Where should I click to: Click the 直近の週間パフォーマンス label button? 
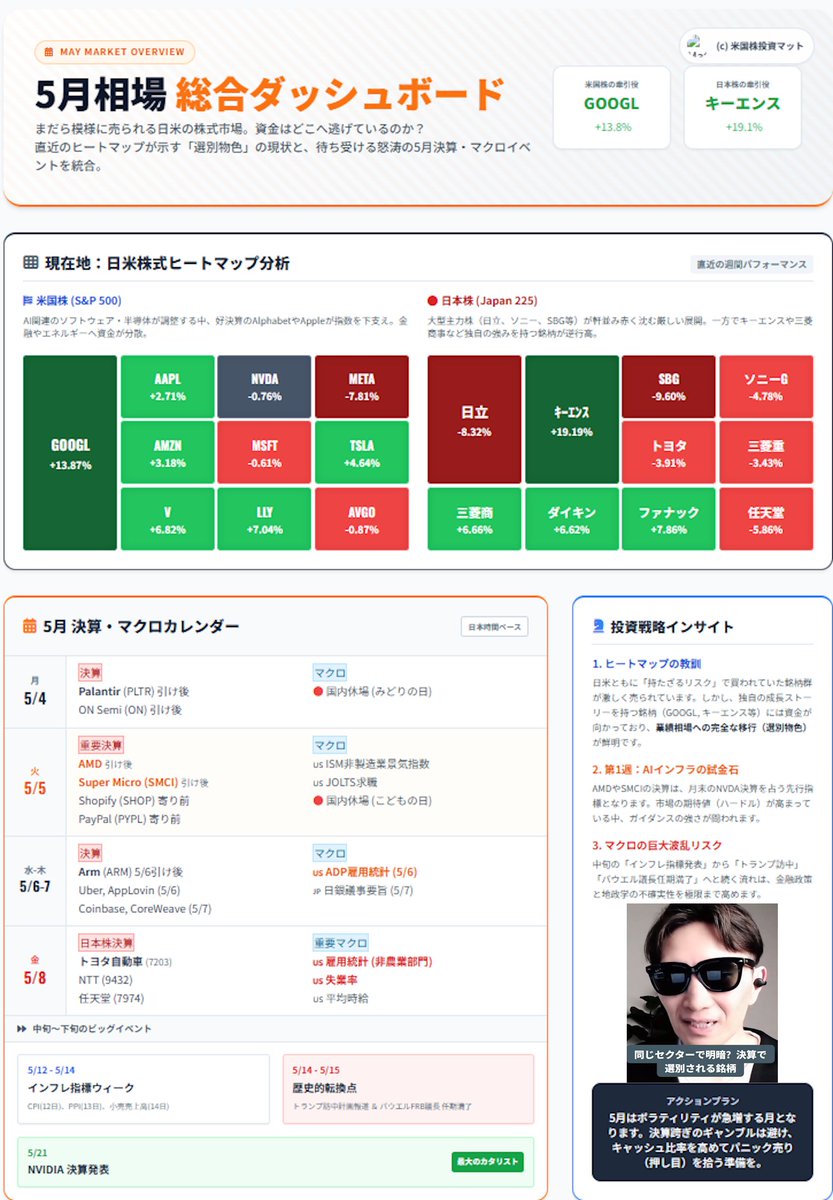click(x=752, y=264)
